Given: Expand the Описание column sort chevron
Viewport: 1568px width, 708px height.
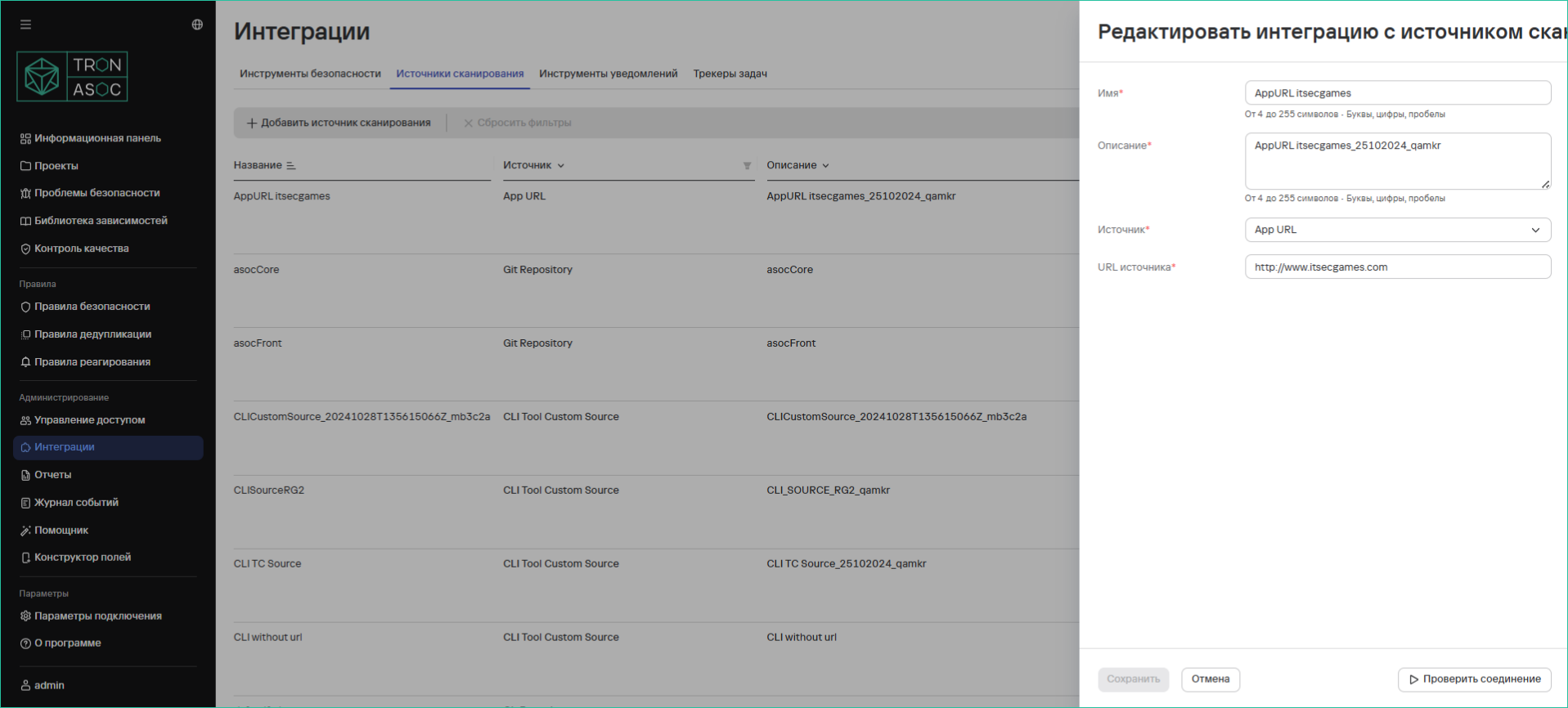Looking at the screenshot, I should tap(825, 166).
